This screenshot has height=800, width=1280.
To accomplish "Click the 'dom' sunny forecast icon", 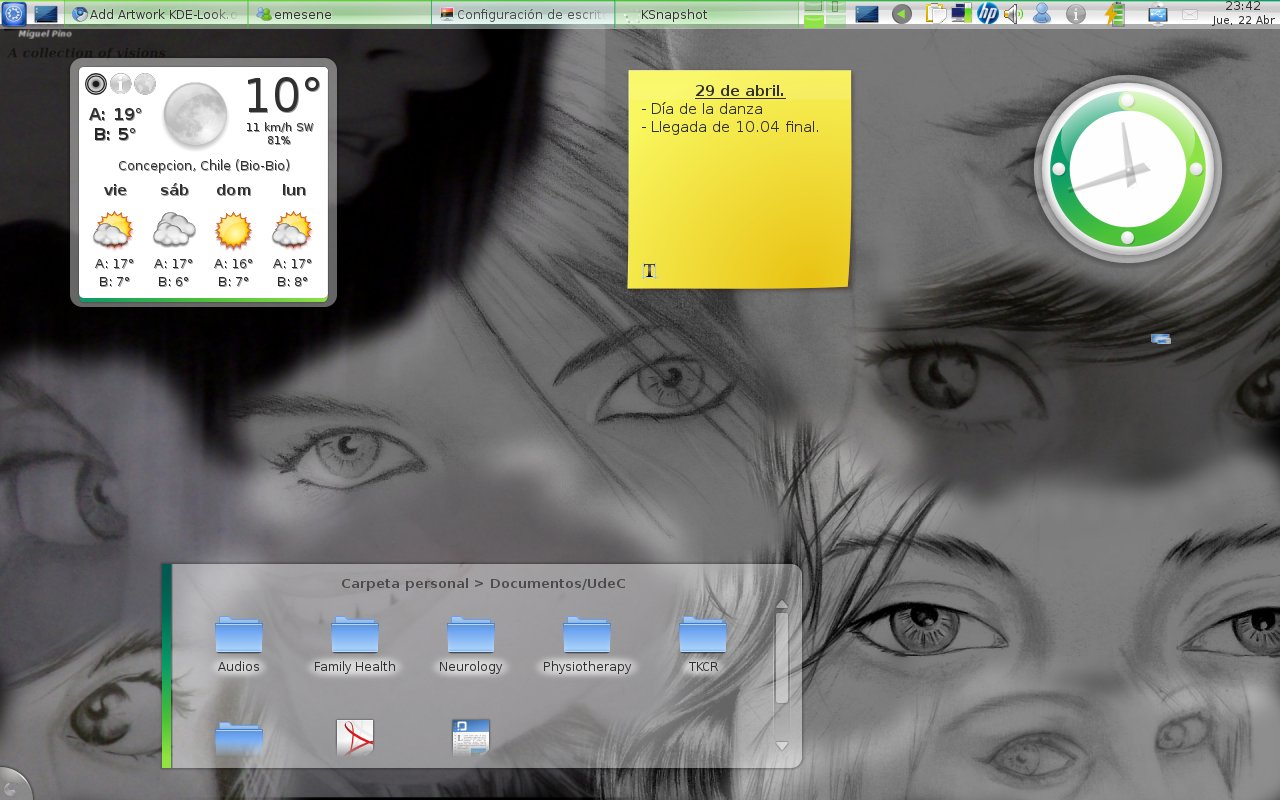I will click(233, 231).
